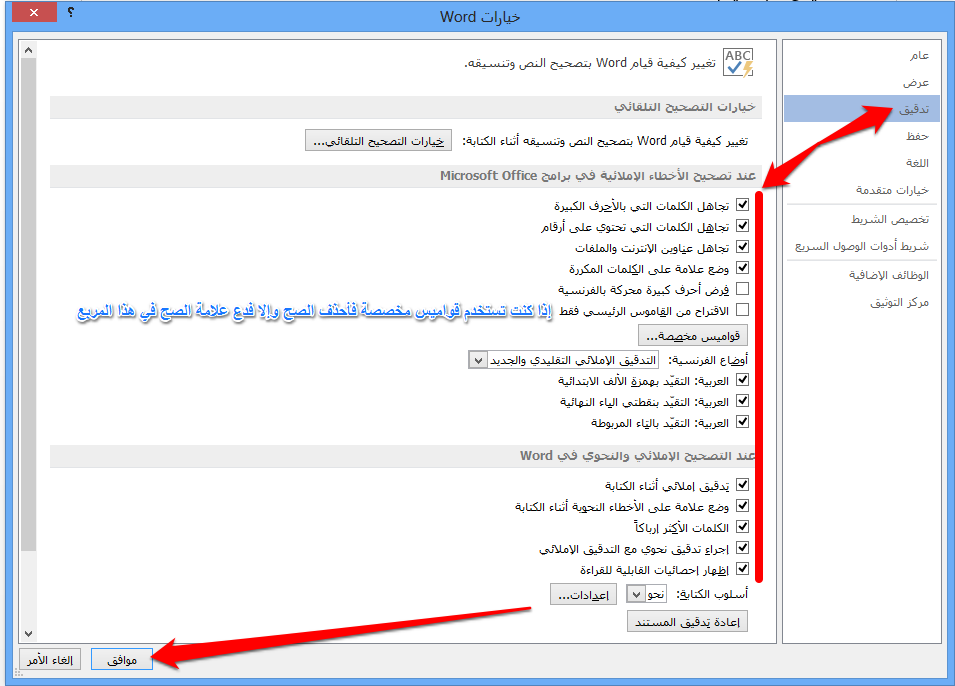Screen dimensions: 955x686
Task: Open the مركز التوثيق section
Action: [899, 302]
